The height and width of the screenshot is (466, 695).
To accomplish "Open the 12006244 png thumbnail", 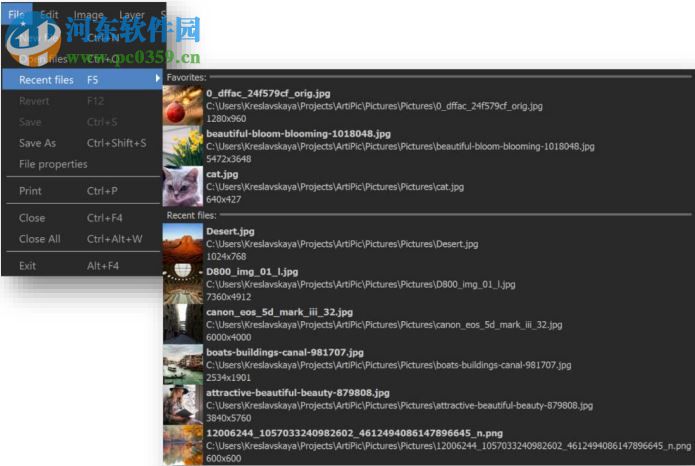I will [x=183, y=445].
